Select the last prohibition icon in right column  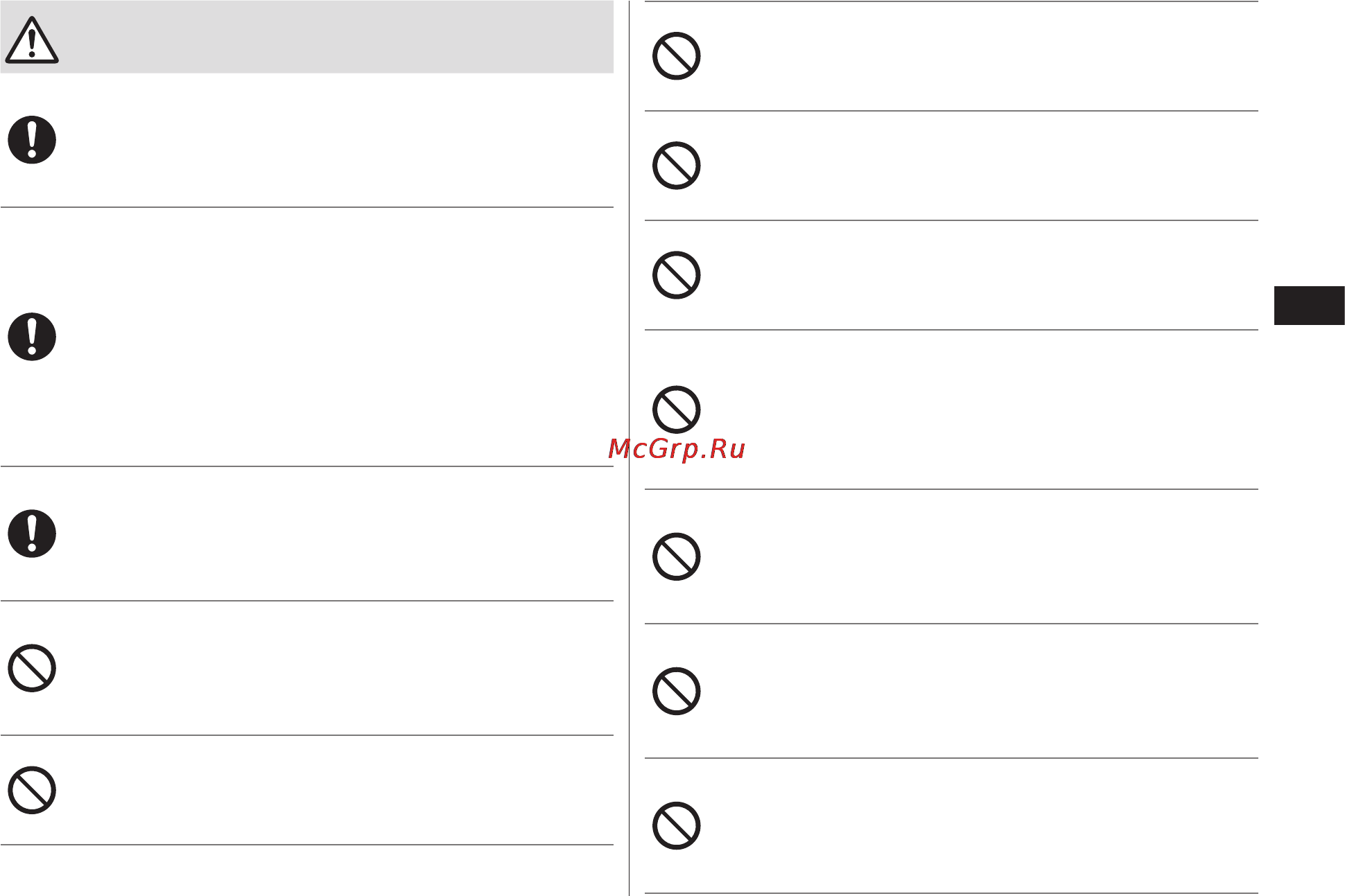pos(677,825)
